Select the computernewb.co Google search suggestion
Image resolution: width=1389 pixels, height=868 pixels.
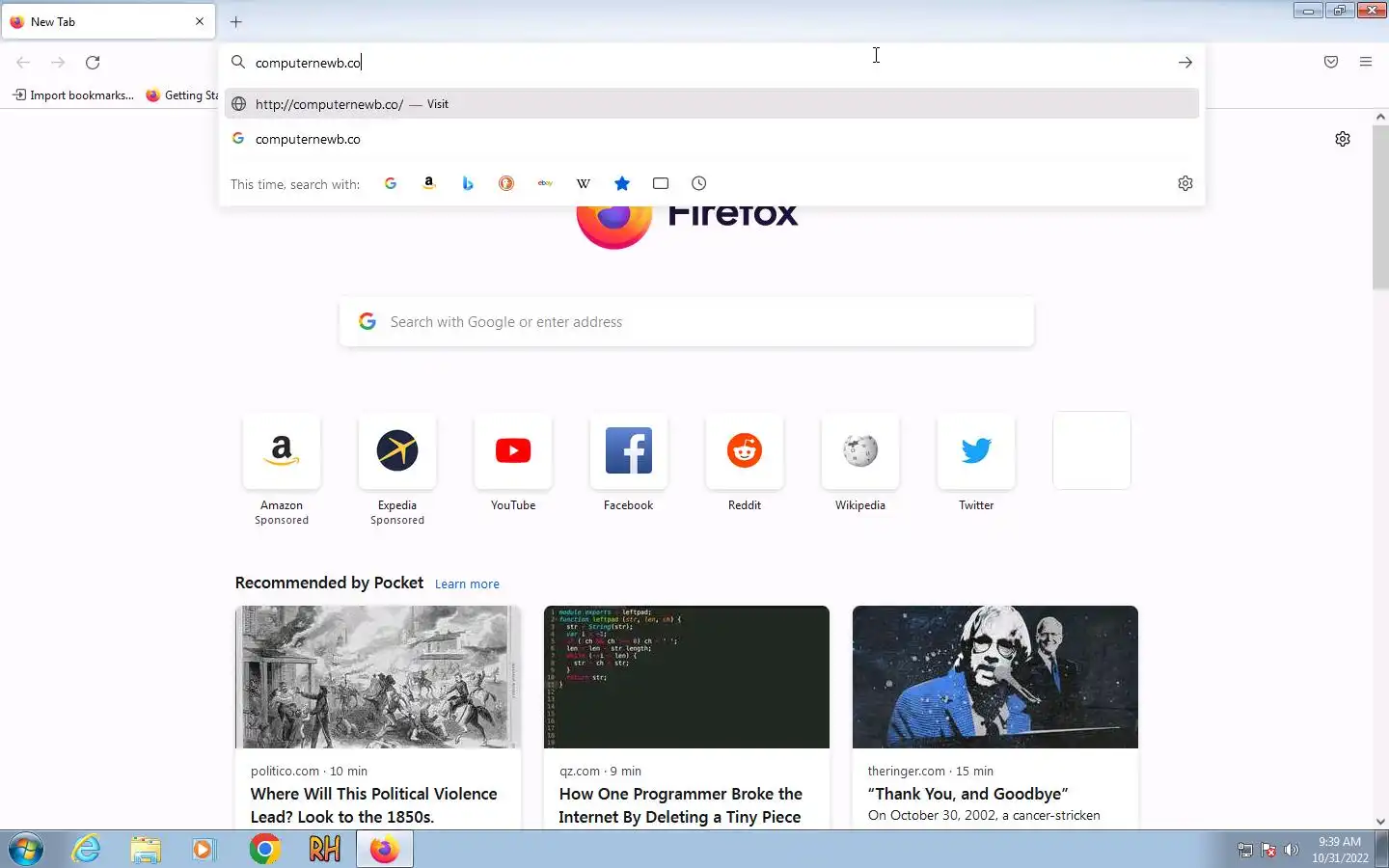[x=712, y=139]
